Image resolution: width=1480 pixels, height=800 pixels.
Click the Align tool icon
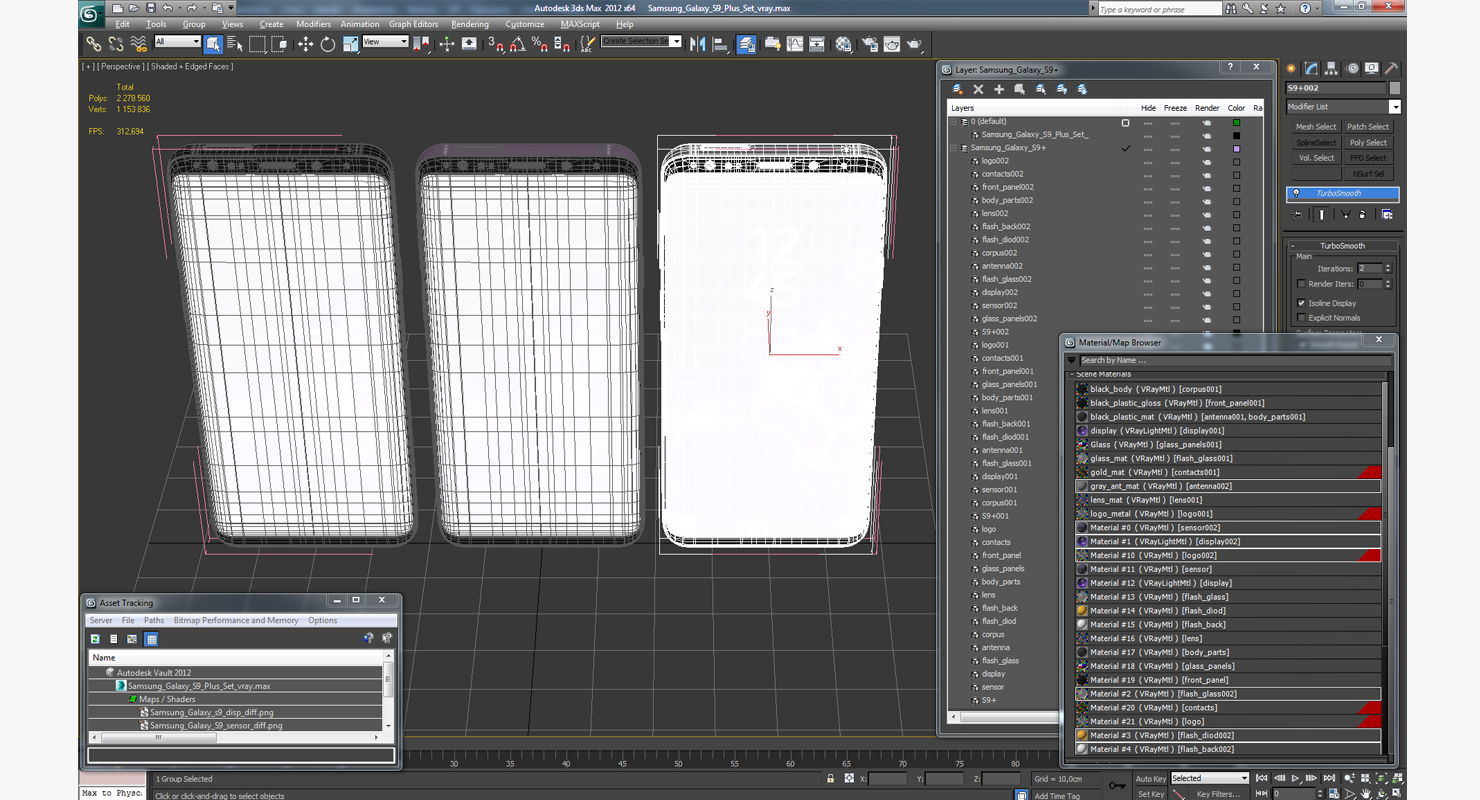coord(720,44)
